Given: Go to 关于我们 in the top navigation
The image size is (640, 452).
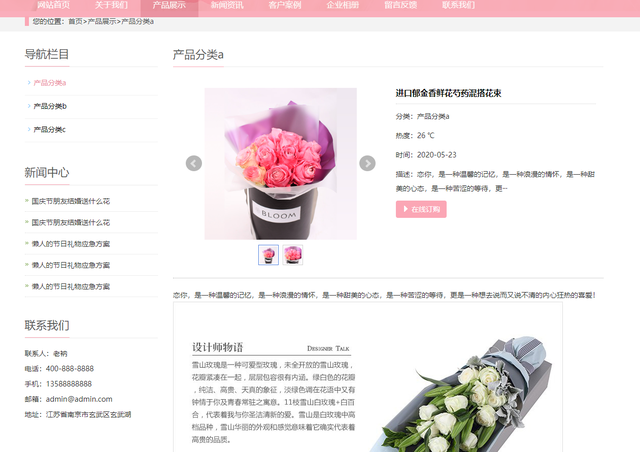Looking at the screenshot, I should (x=111, y=5).
